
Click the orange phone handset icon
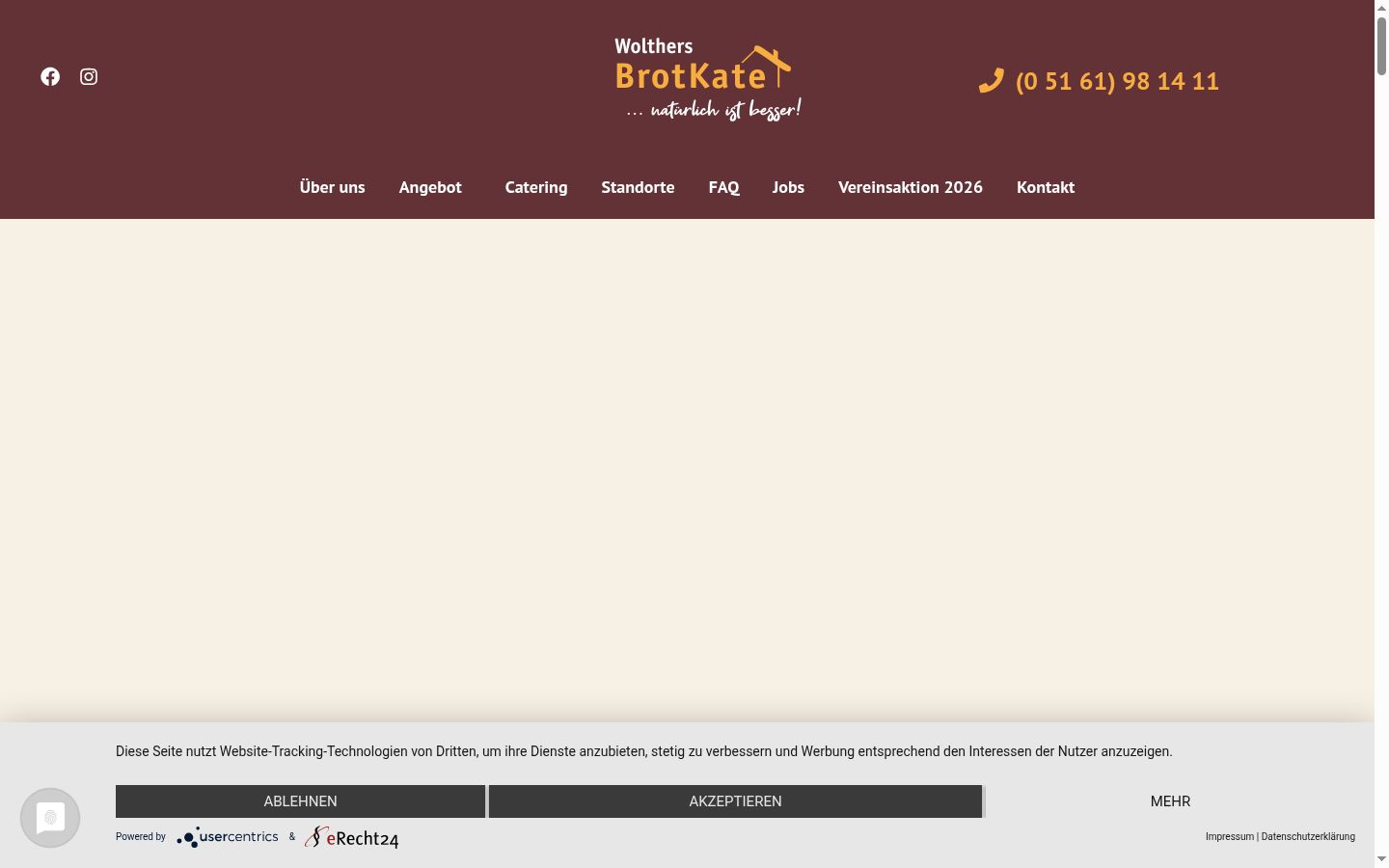pyautogui.click(x=992, y=80)
